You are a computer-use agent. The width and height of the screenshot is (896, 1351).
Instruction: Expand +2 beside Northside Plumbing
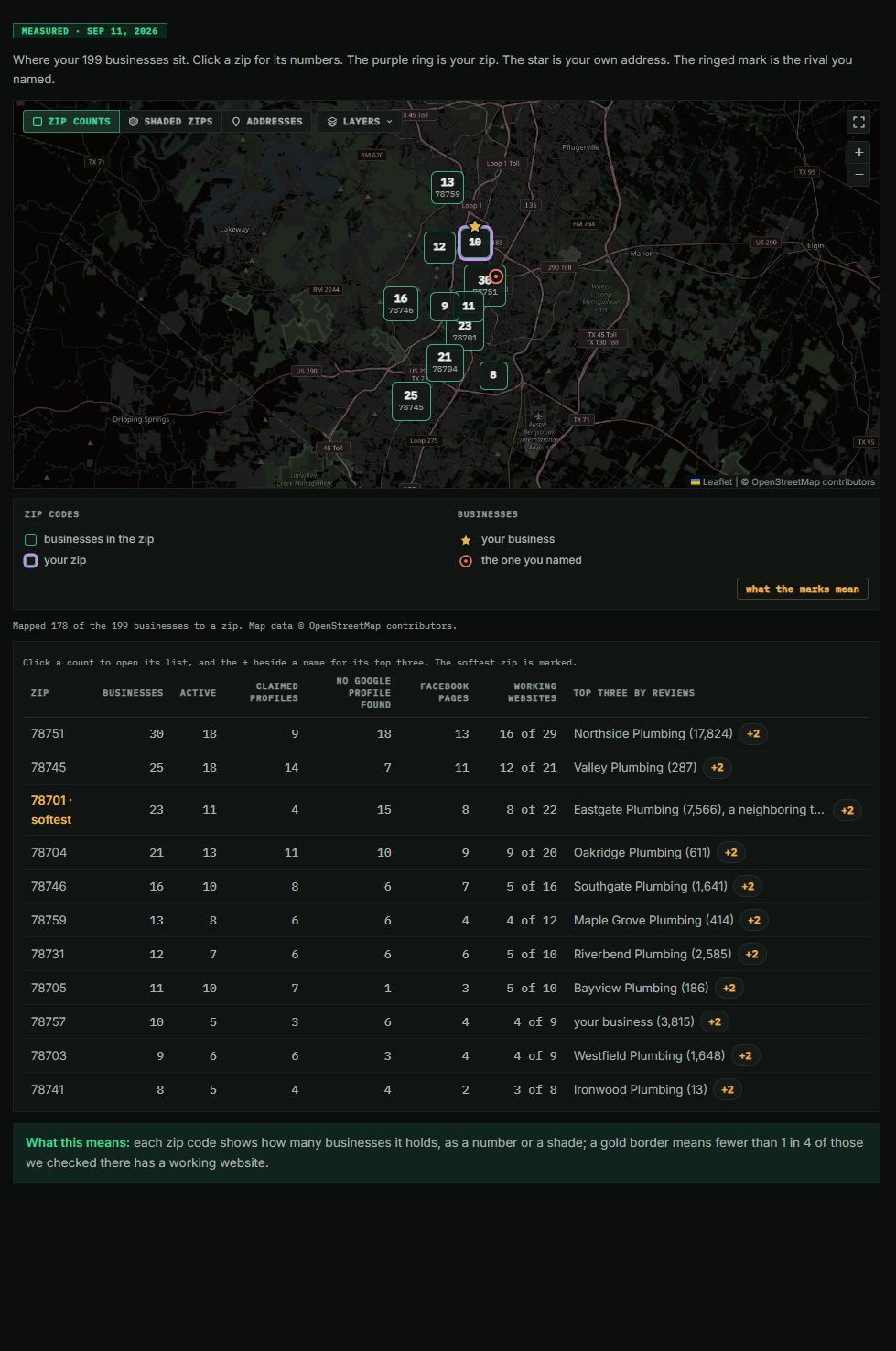point(753,734)
